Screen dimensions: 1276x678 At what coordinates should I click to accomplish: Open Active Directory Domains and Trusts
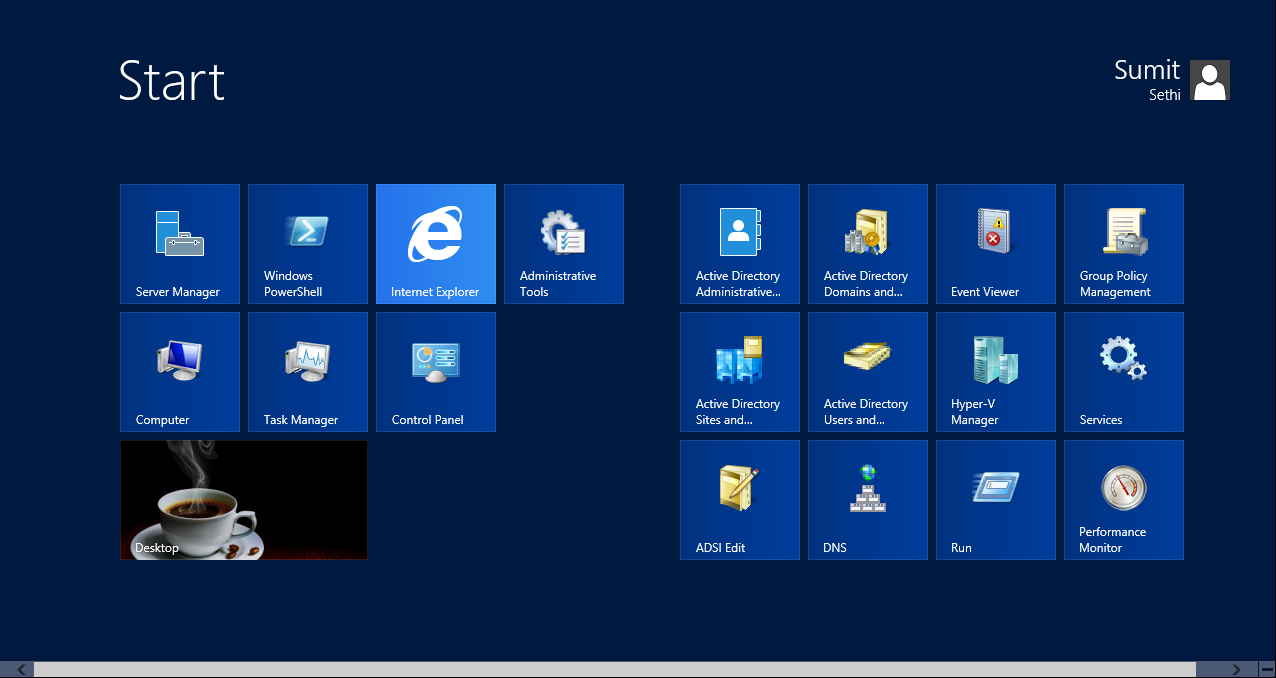coord(867,243)
